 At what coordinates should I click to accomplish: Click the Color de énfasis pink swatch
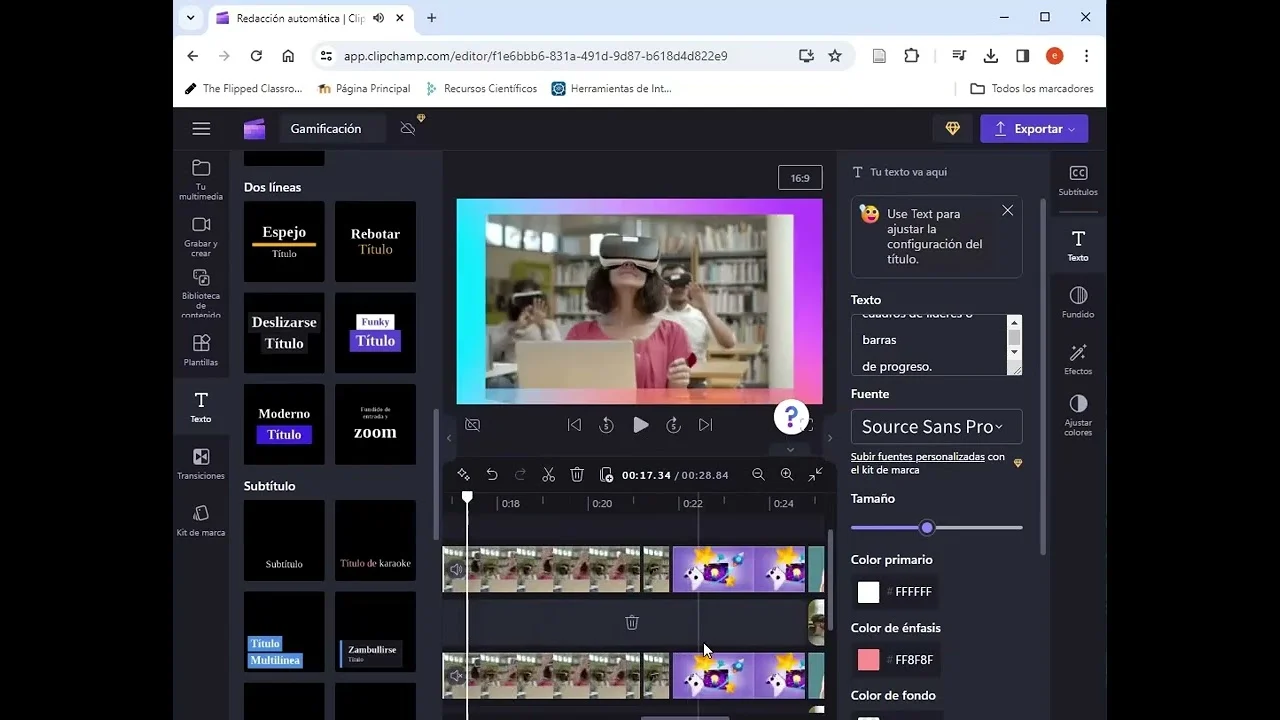(868, 660)
